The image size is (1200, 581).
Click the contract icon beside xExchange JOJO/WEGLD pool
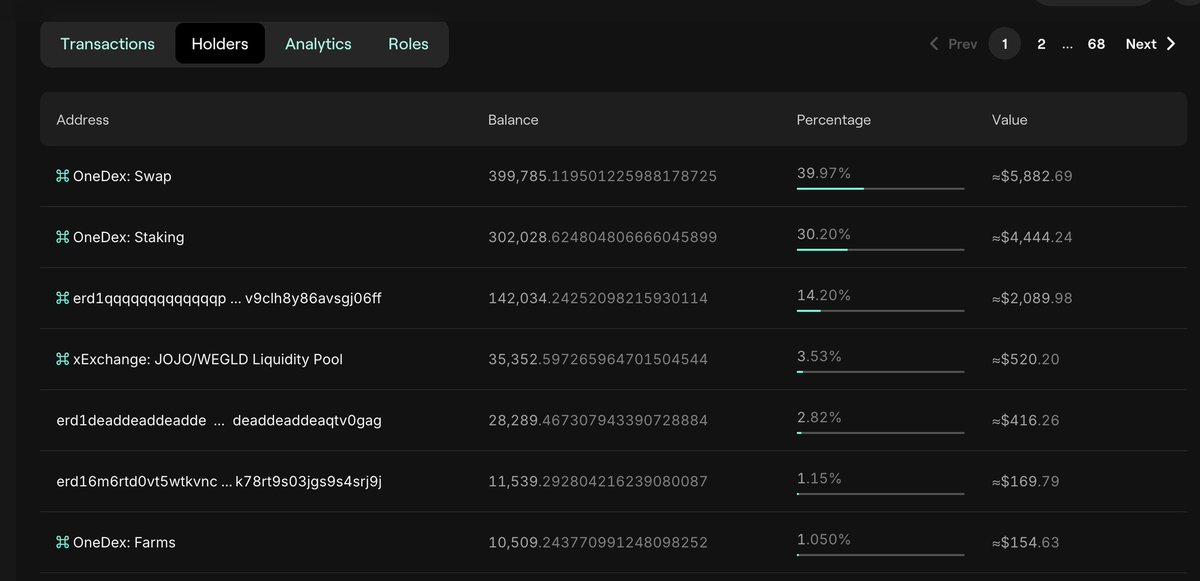(62, 359)
